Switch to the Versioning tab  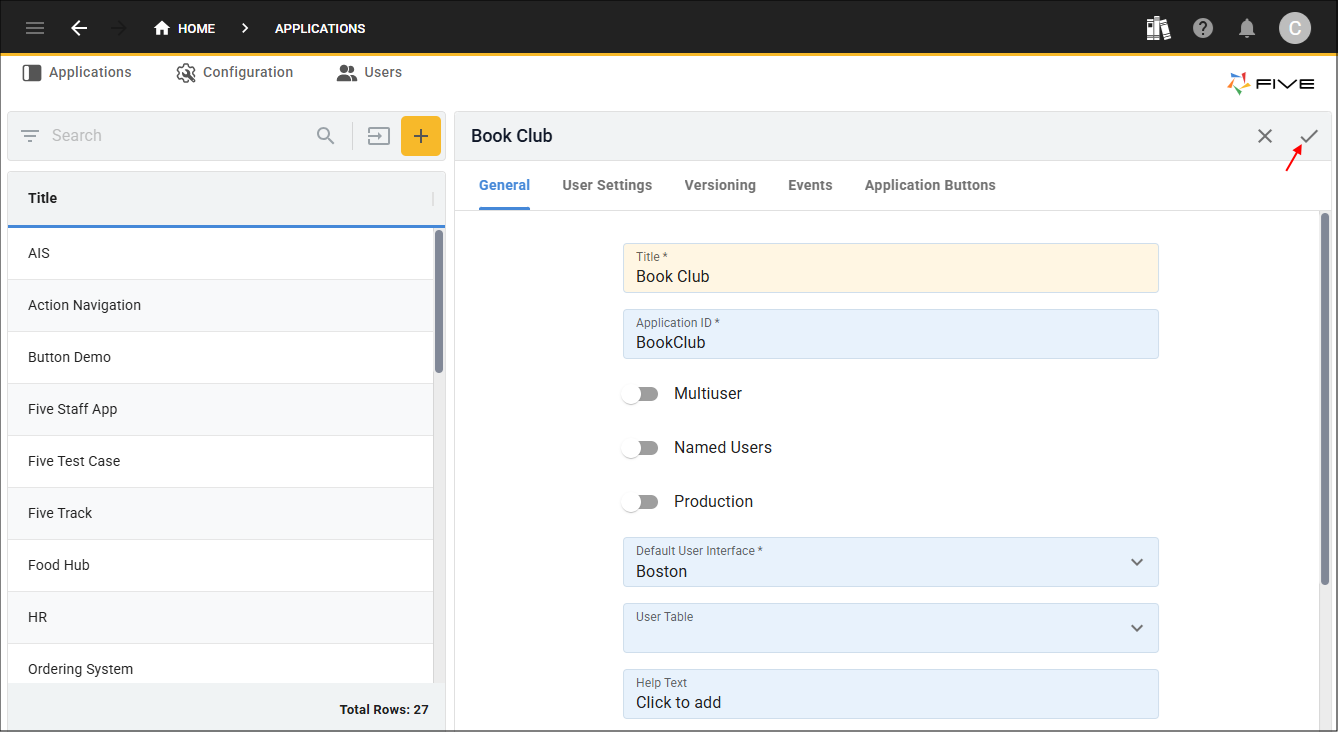point(720,185)
